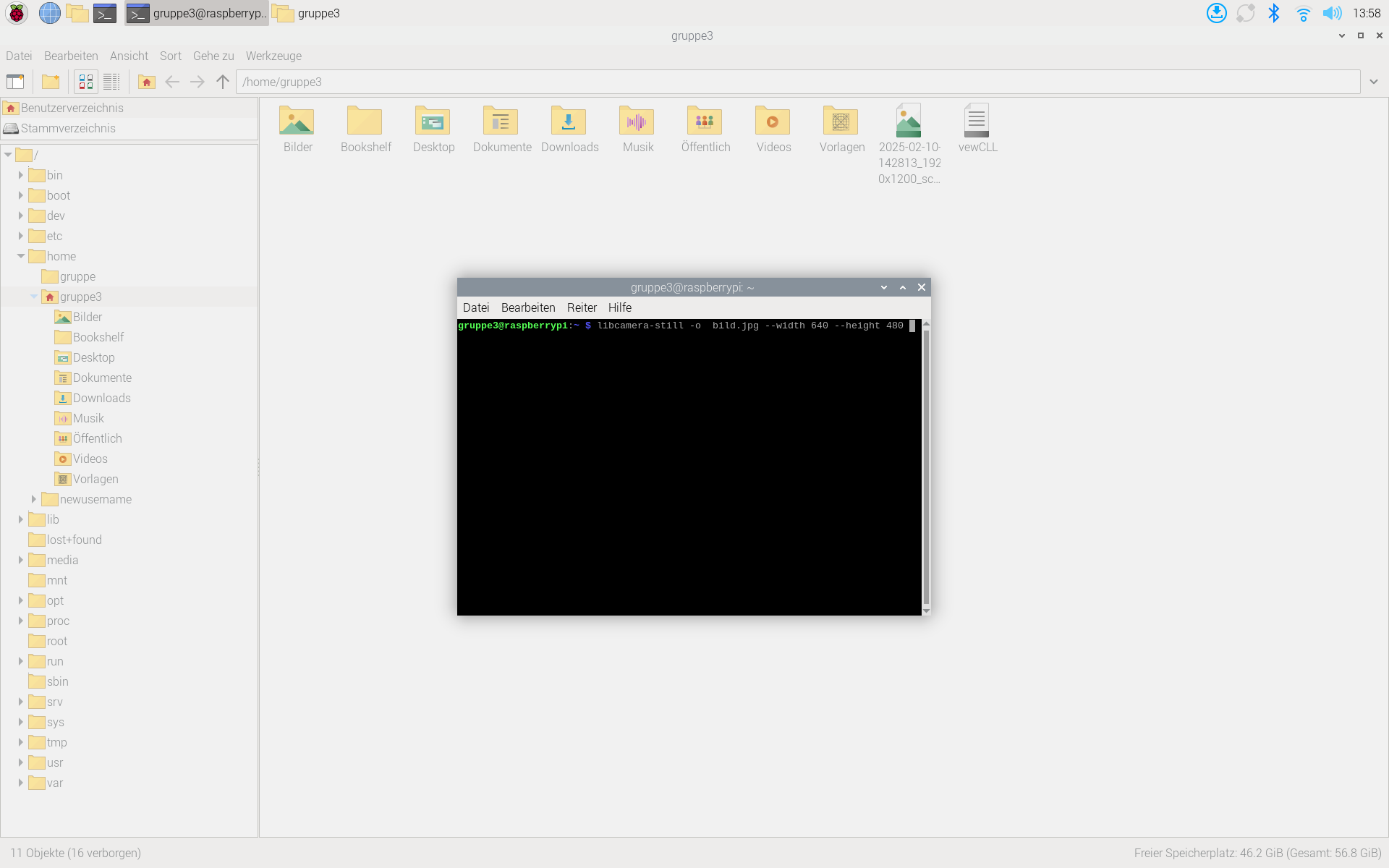Launch the web browser globe icon

49,13
